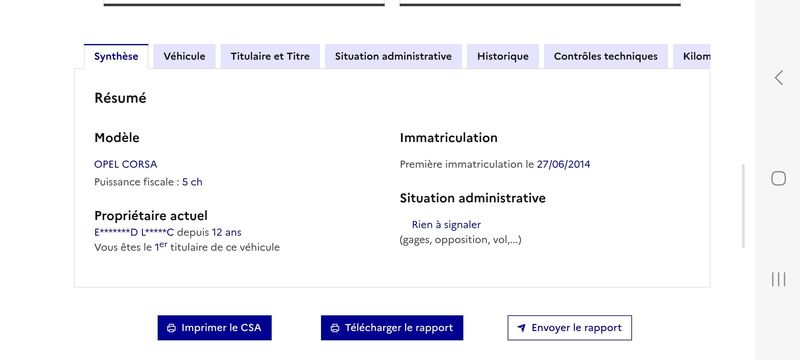The height and width of the screenshot is (360, 800).
Task: Switch to the Véhicule tab
Action: click(x=185, y=56)
